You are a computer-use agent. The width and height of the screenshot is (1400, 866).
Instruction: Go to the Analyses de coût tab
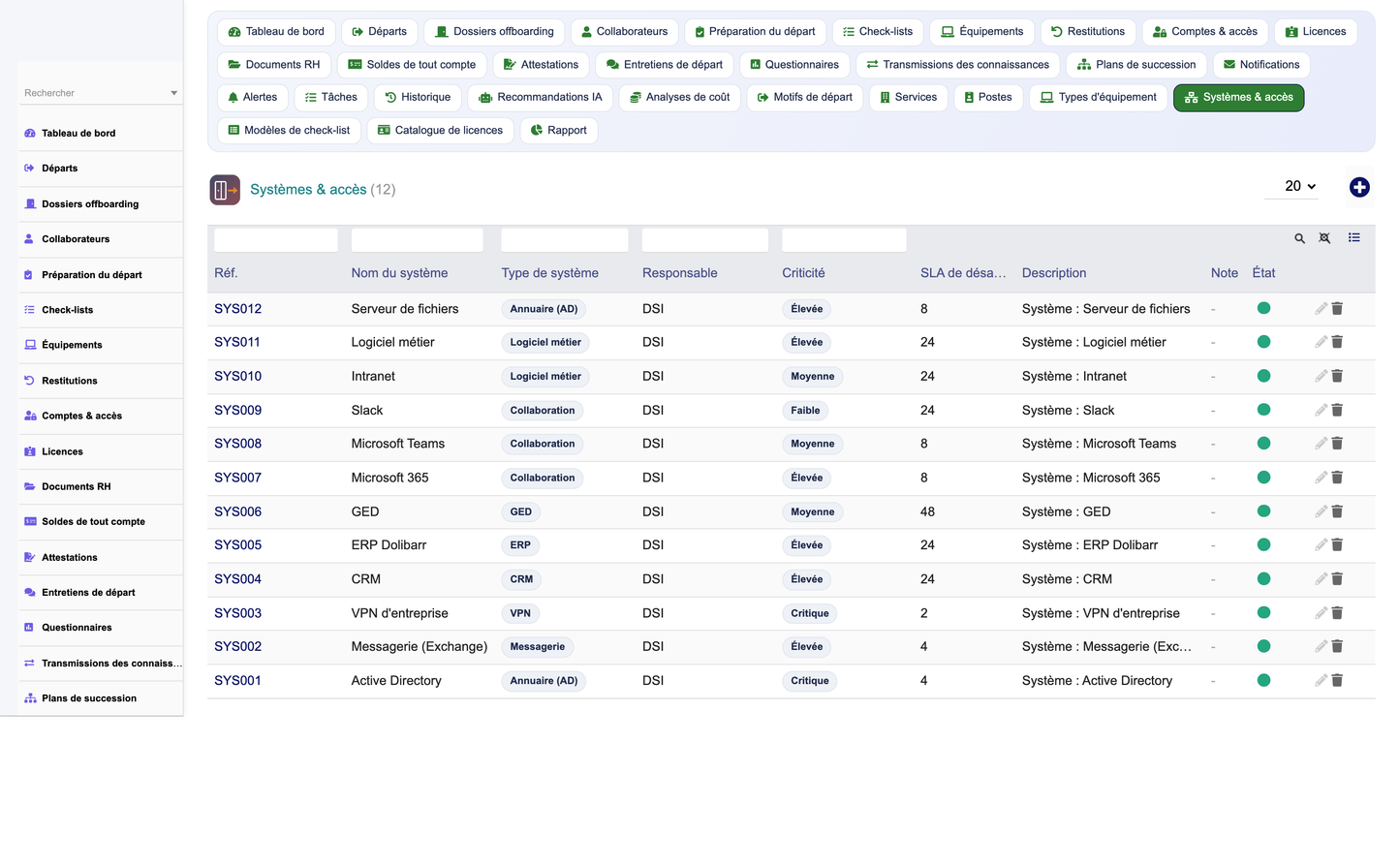pyautogui.click(x=680, y=98)
